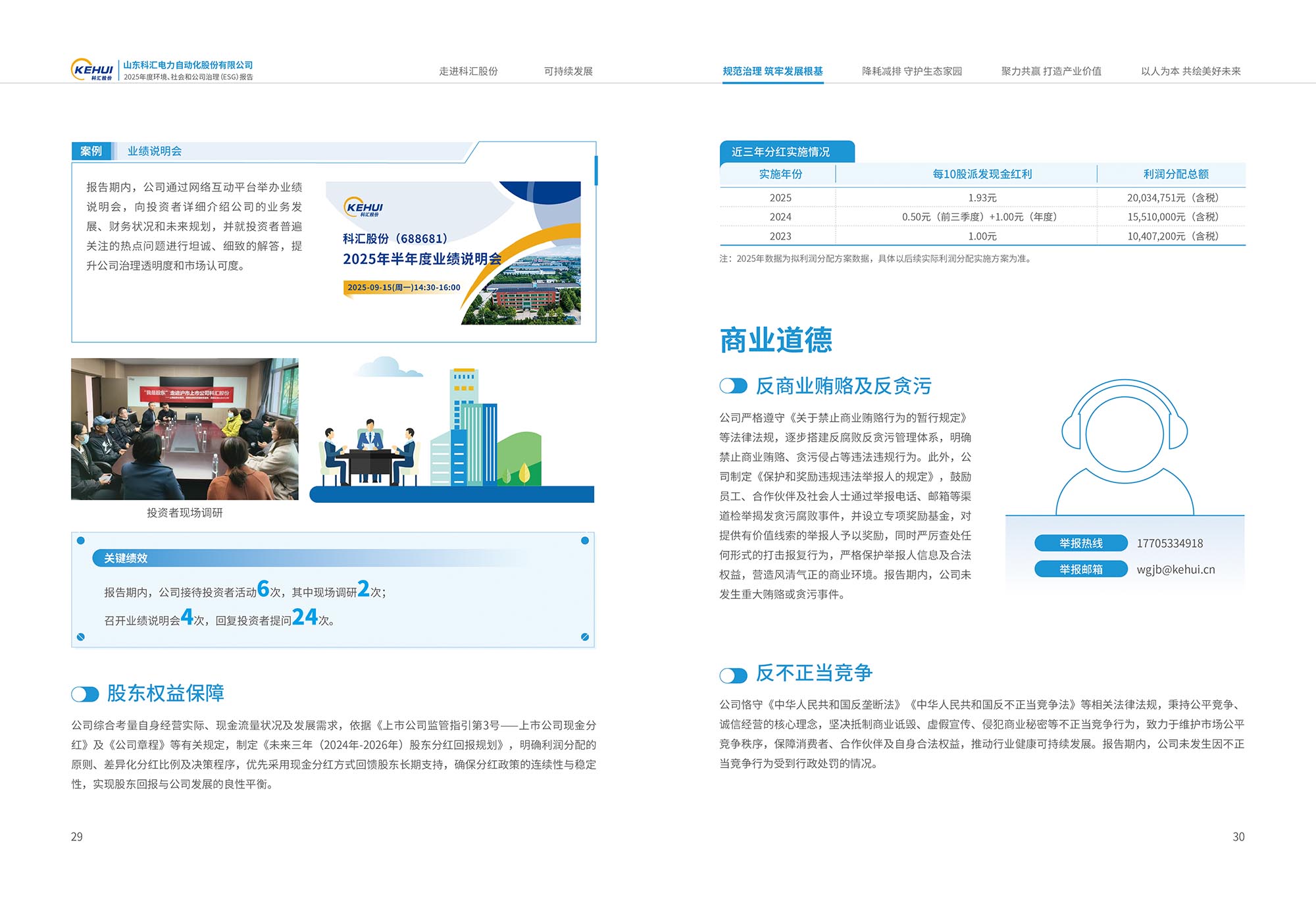Click the wgjb@kehui.cn email address
Image resolution: width=1316 pixels, height=899 pixels.
(1175, 569)
